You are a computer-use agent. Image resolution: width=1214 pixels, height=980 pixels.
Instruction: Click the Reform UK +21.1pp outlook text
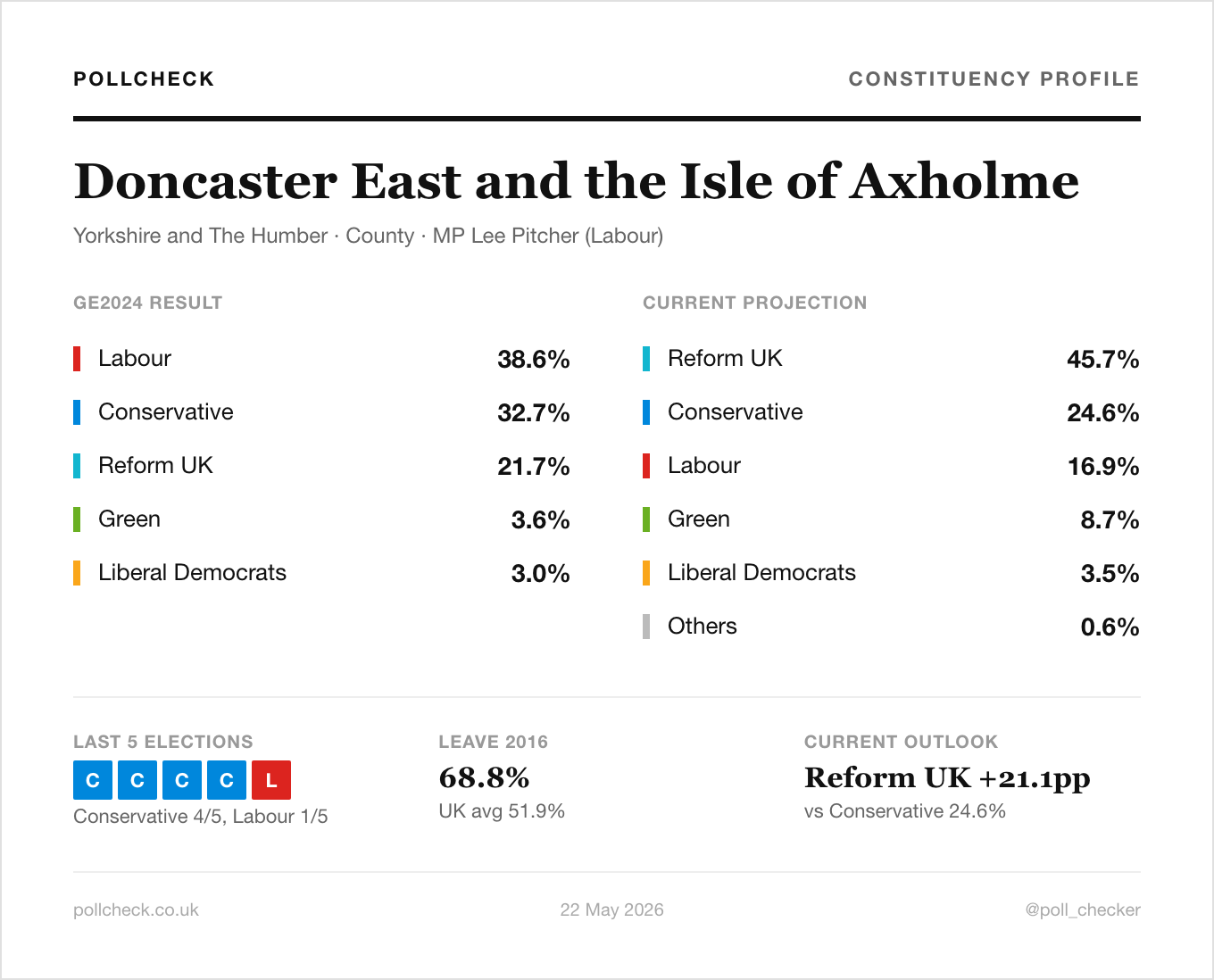[x=947, y=778]
